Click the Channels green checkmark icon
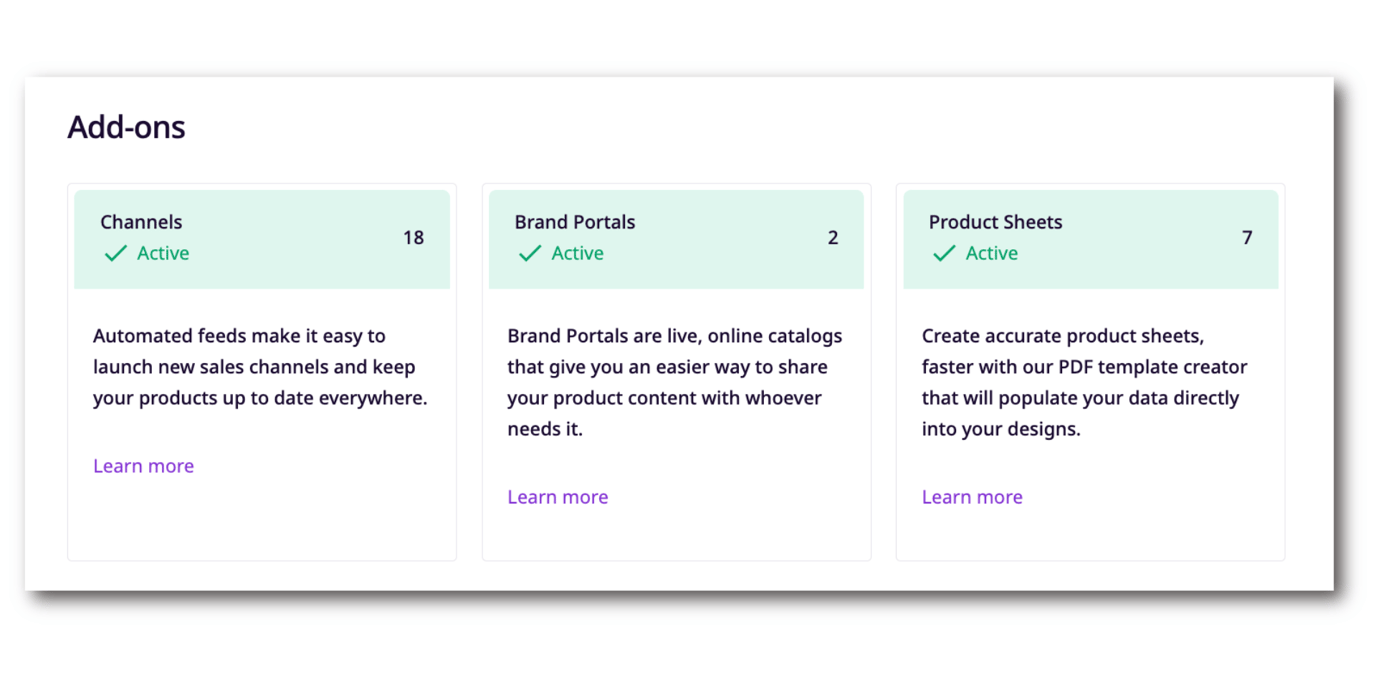1376x674 pixels. 116,254
